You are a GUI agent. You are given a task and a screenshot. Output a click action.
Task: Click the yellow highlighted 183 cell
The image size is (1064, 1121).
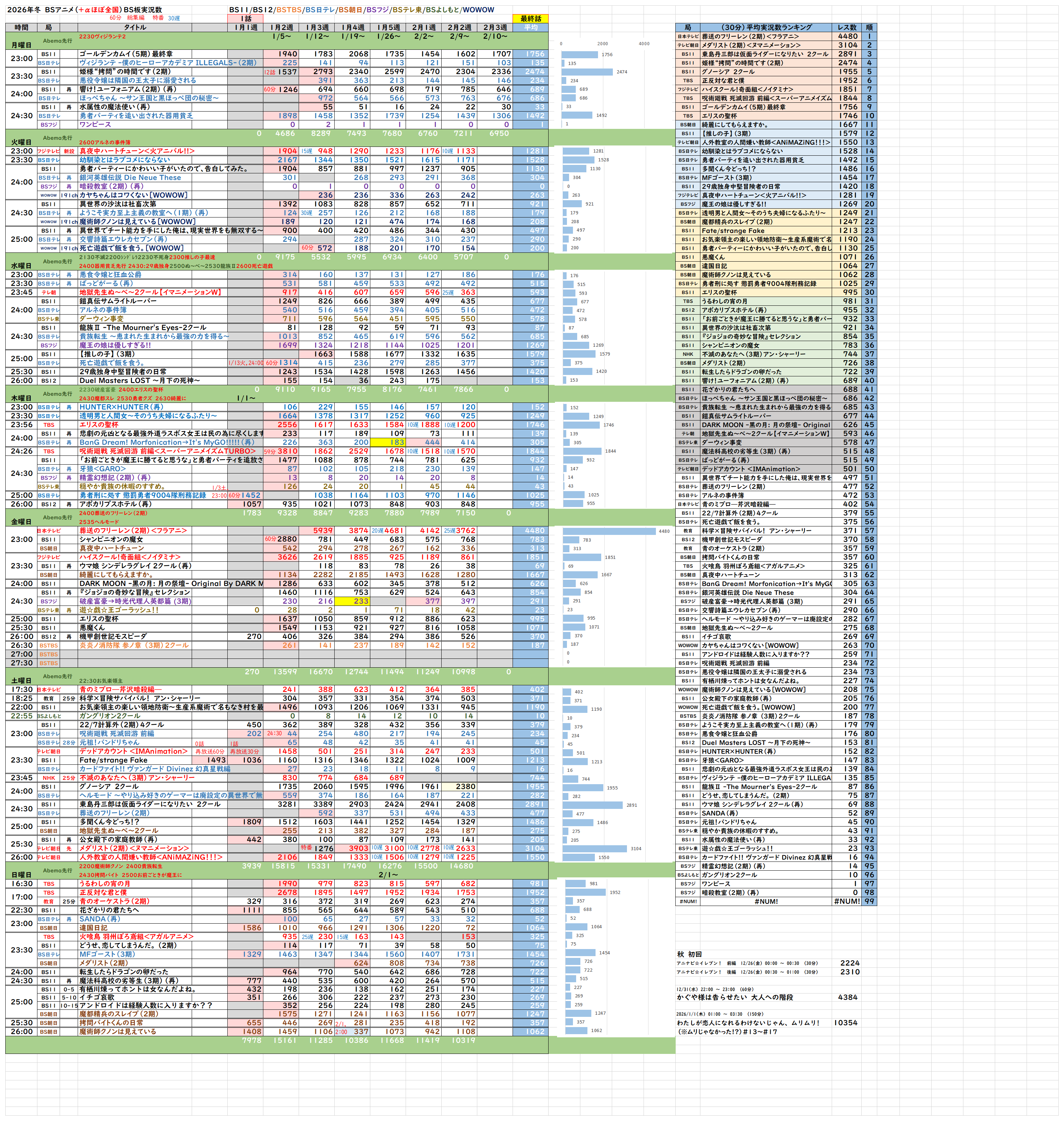coord(387,442)
